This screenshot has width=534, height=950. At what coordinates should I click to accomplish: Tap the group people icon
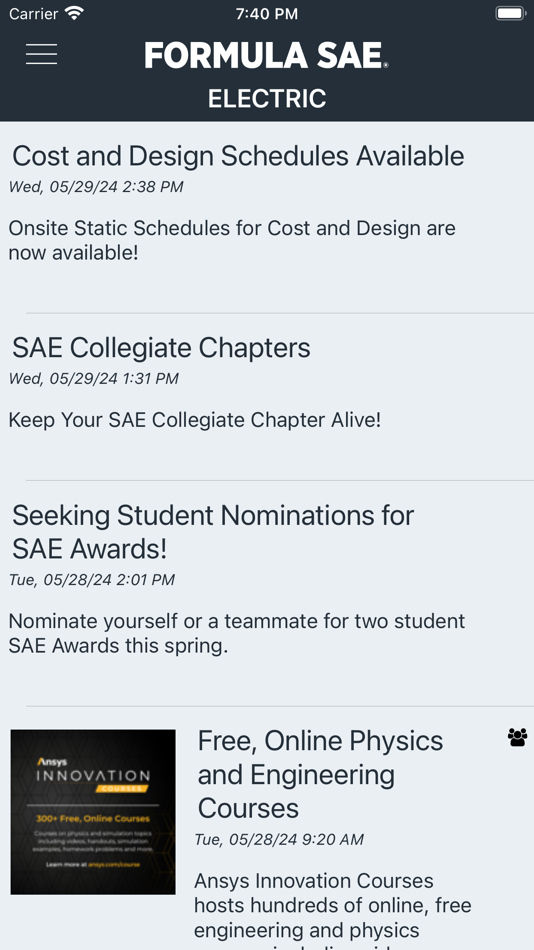pos(517,737)
